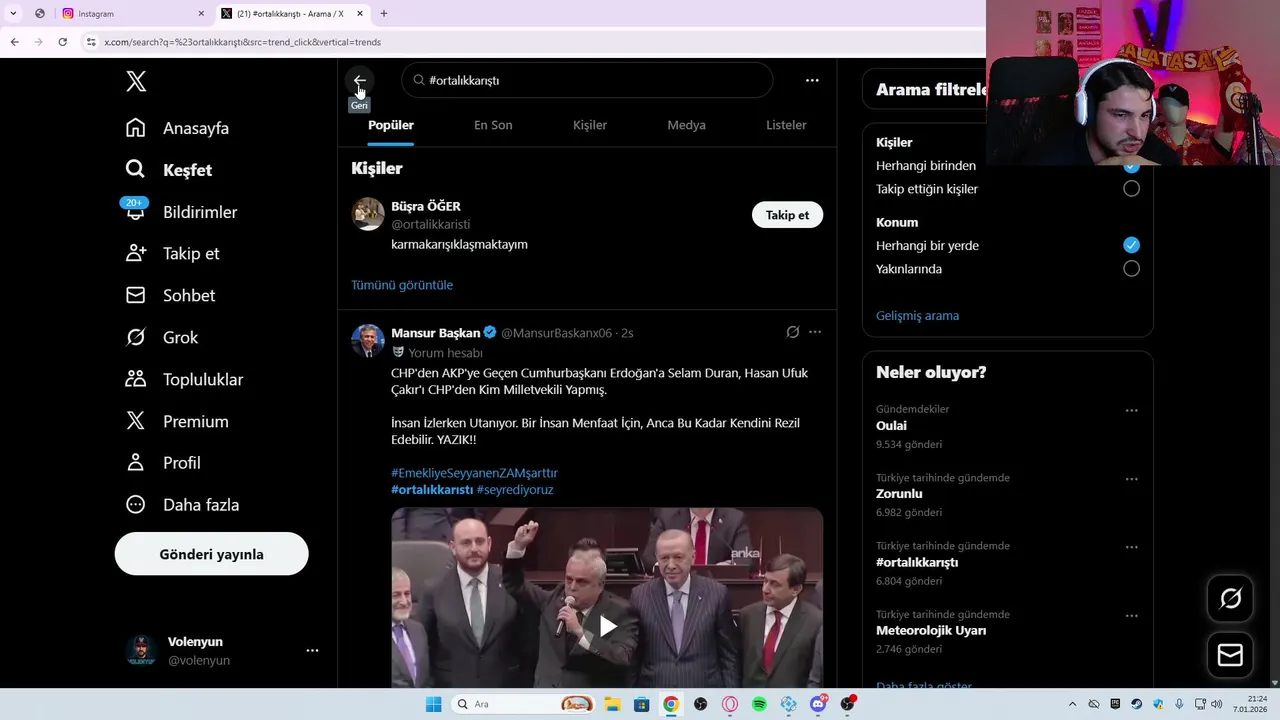The width and height of the screenshot is (1280, 720).
Task: Open more options on Mansur Başkan post
Action: click(815, 332)
